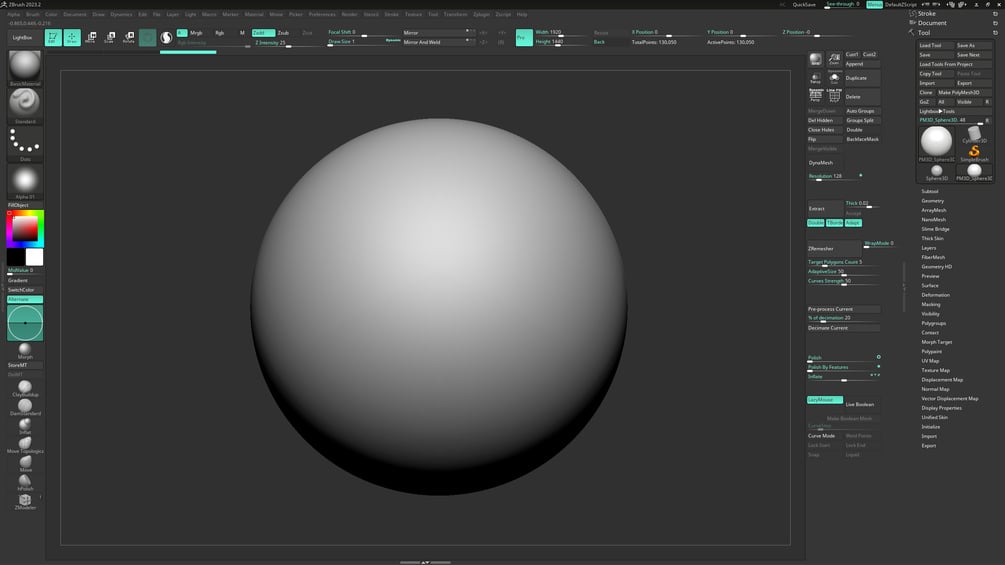1005x565 pixels.
Task: Select the PM3D_Sphere3D large tool thumbnail
Action: pyautogui.click(x=936, y=143)
